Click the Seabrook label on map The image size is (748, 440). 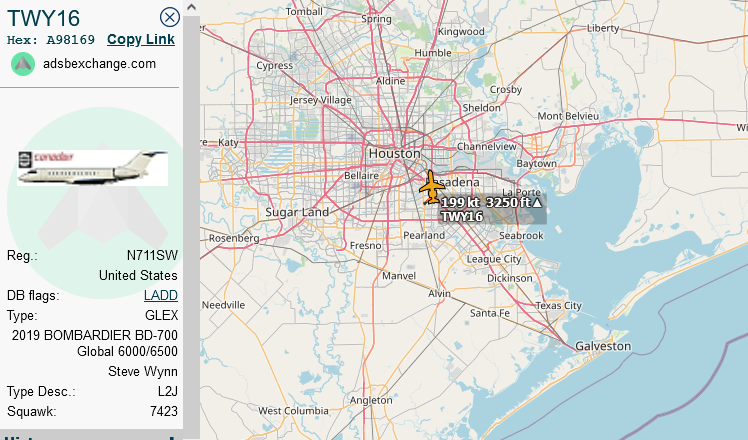tap(521, 235)
